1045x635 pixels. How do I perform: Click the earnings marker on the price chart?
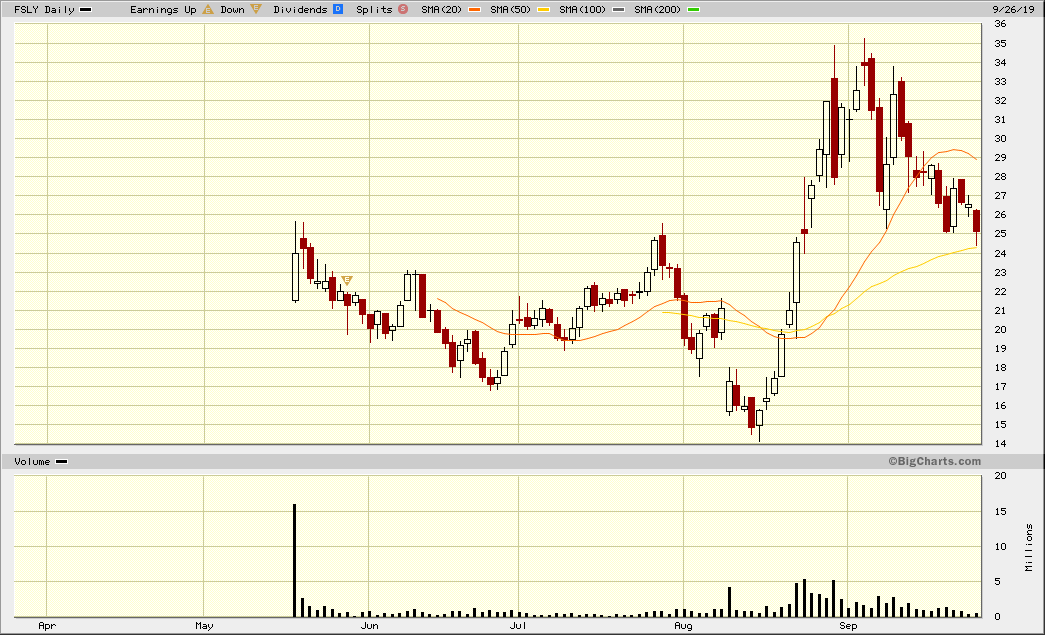(347, 281)
